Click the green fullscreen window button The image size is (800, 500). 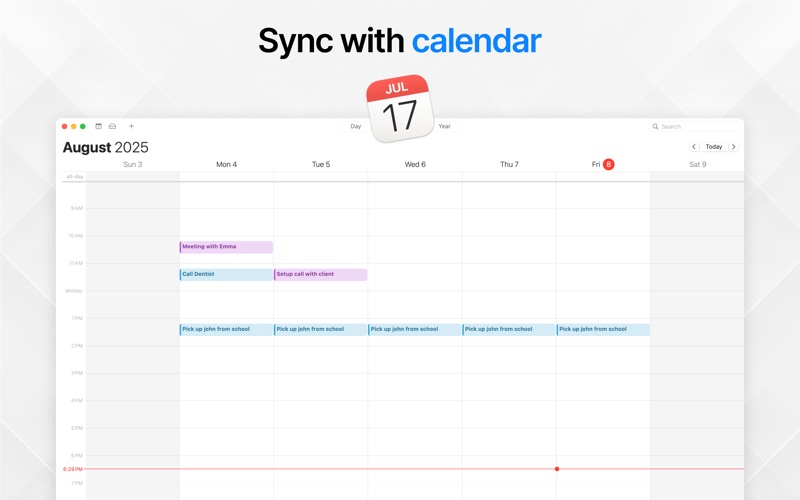tap(83, 126)
